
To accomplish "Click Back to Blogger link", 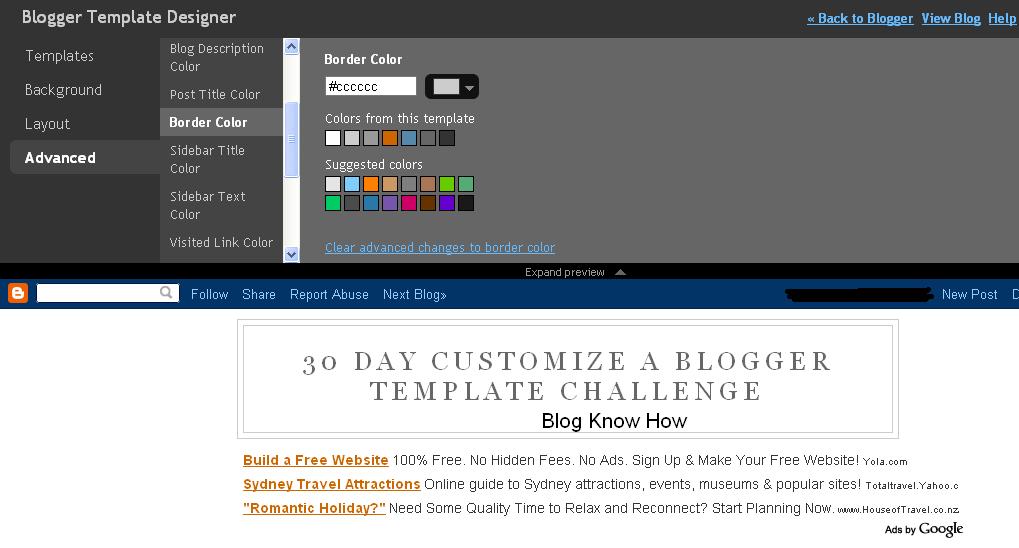I will 860,18.
